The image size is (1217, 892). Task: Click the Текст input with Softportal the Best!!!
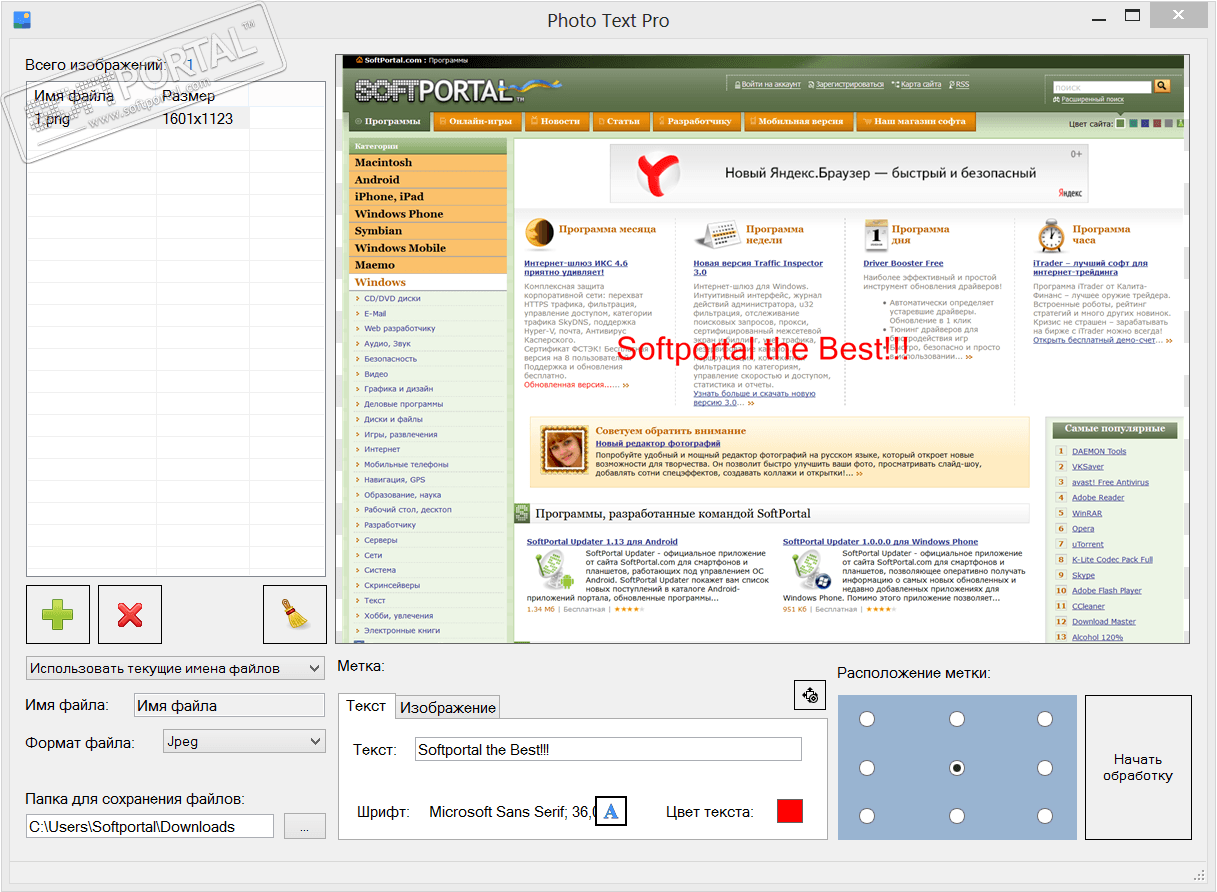(608, 750)
